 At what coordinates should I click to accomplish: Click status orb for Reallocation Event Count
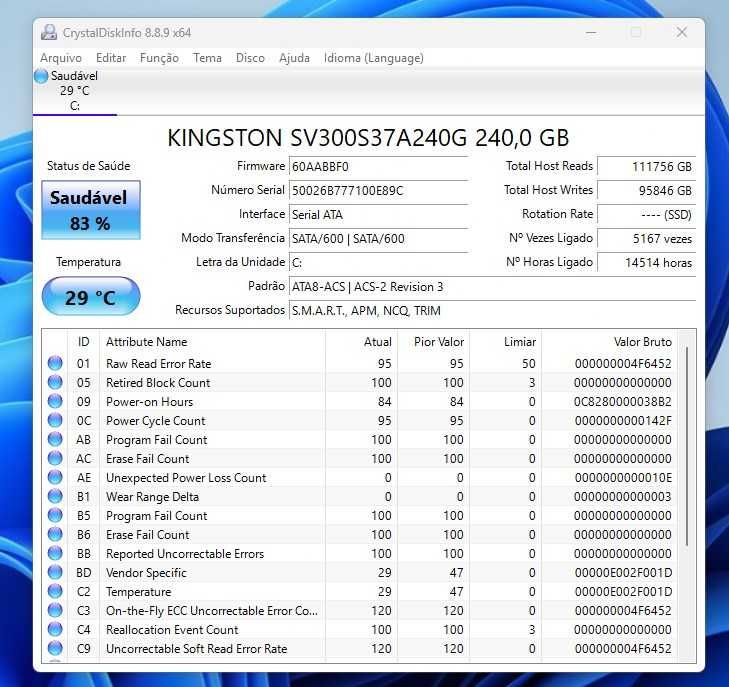[x=55, y=629]
